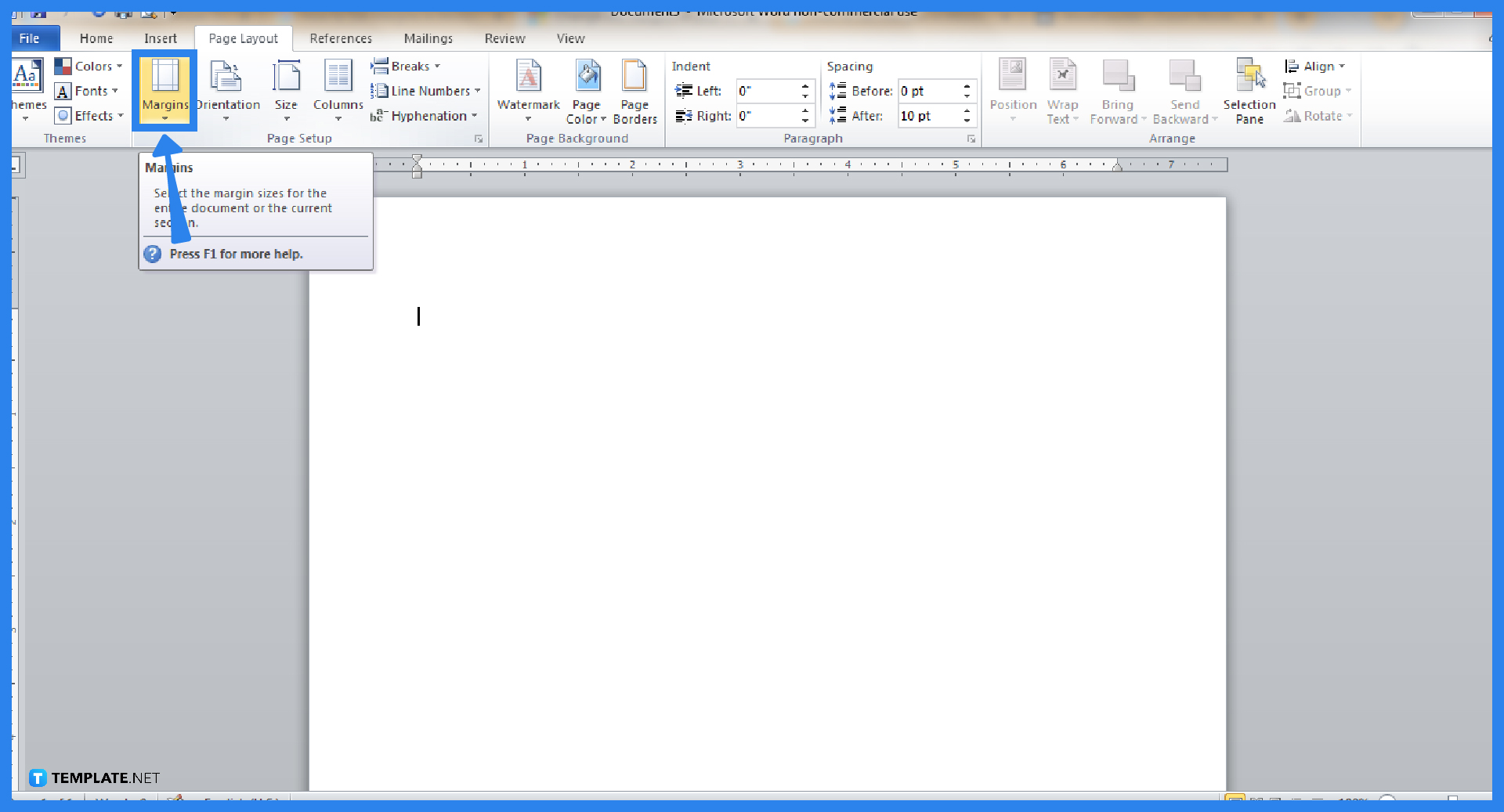The width and height of the screenshot is (1504, 812).
Task: Click the highlighted Margins button
Action: (164, 90)
